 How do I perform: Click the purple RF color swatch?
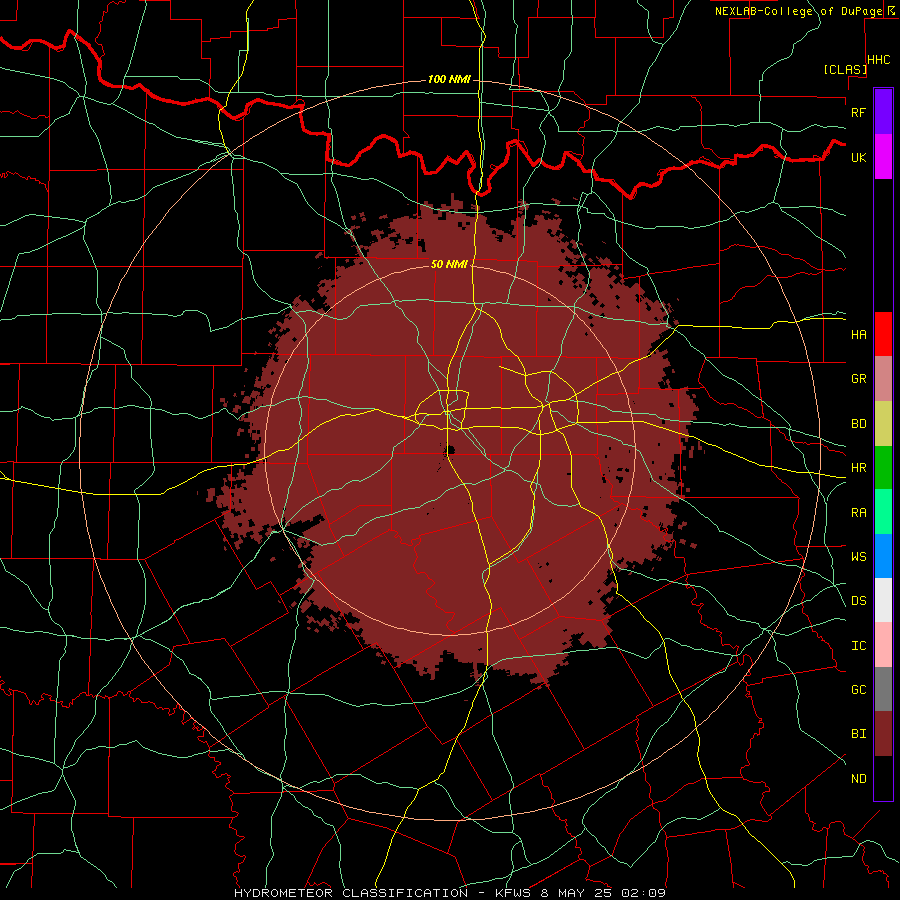pos(883,111)
